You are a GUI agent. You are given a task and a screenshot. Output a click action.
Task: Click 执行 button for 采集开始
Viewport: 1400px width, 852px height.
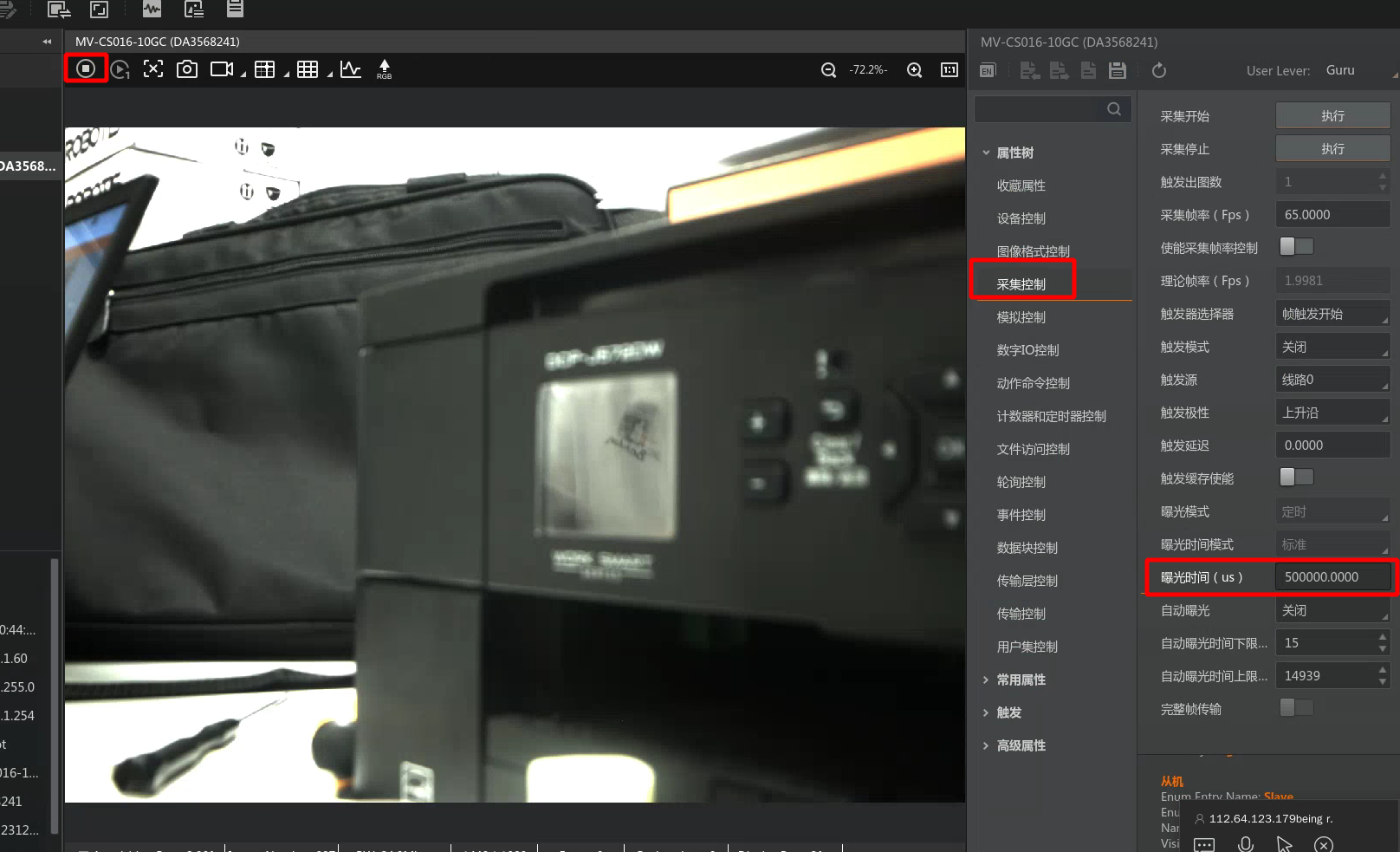pos(1333,115)
